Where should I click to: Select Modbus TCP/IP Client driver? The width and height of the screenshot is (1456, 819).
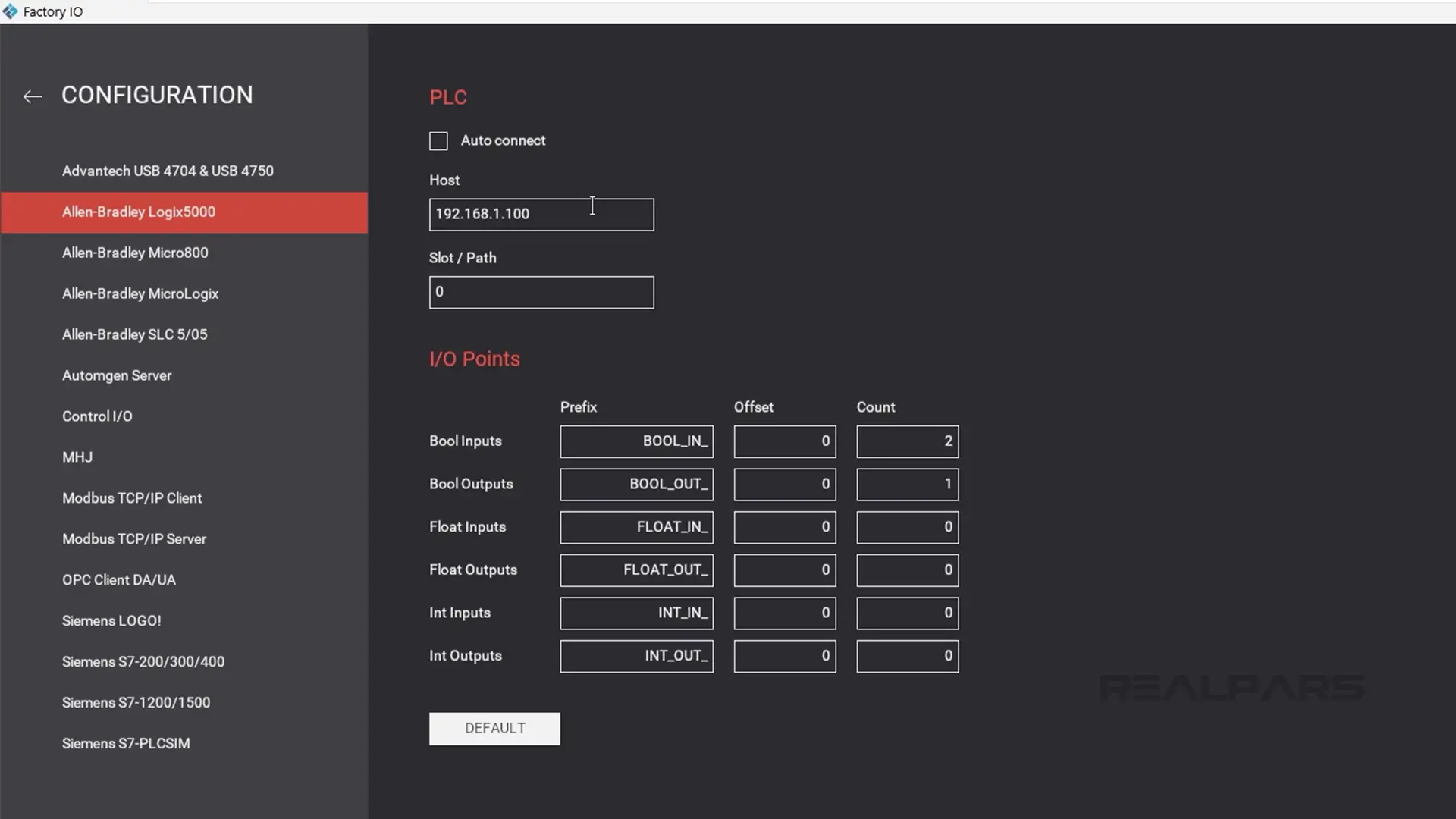click(x=184, y=499)
